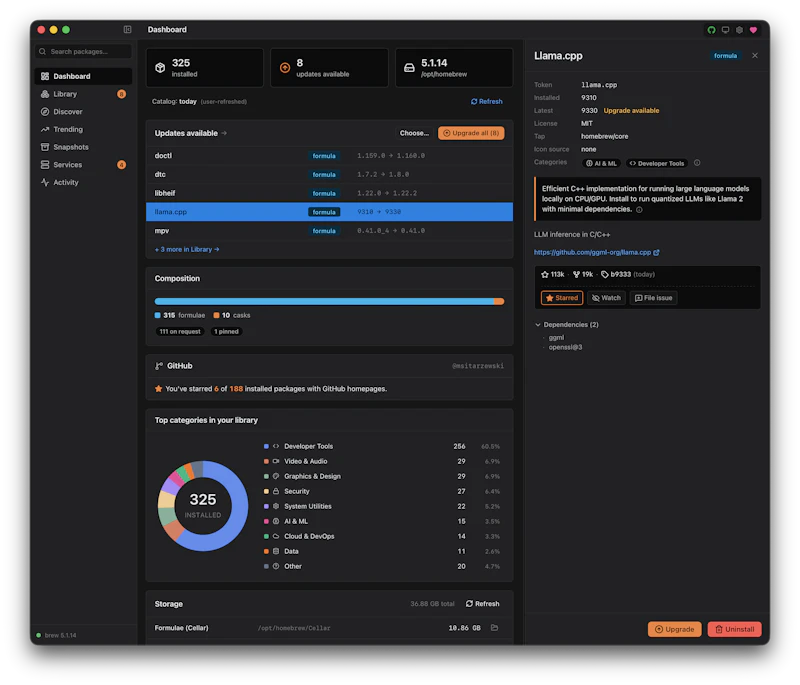The image size is (800, 685).
Task: Click the AI & ML category tag
Action: point(602,163)
